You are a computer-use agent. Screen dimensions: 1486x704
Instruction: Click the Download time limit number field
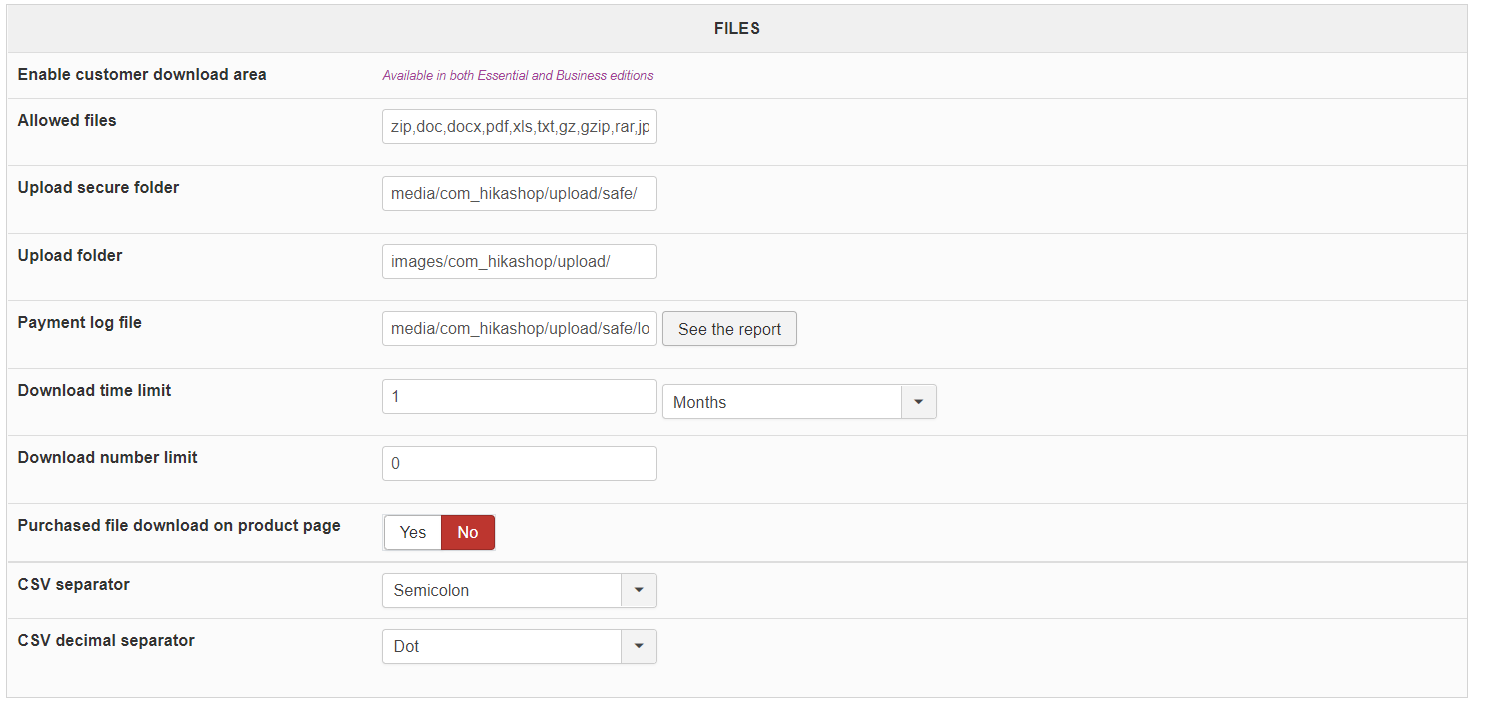point(519,396)
